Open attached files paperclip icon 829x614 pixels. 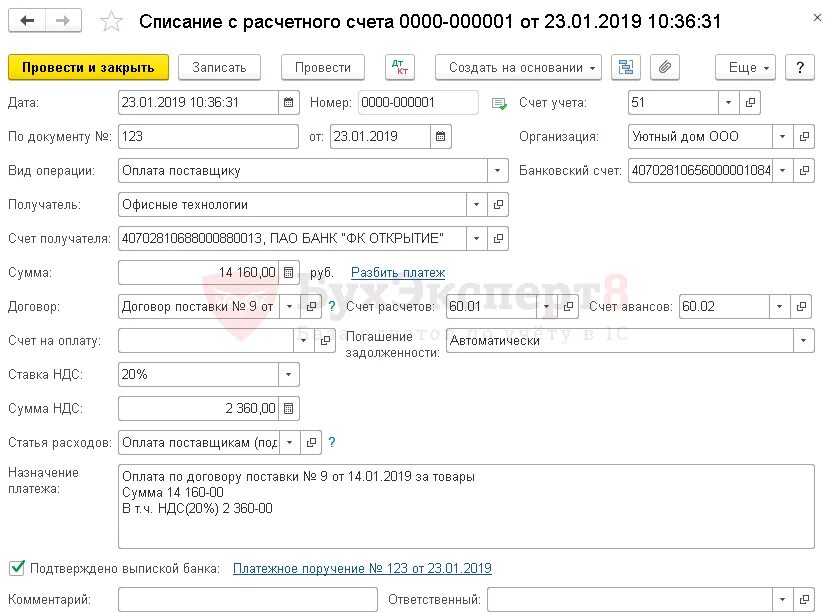pyautogui.click(x=665, y=67)
